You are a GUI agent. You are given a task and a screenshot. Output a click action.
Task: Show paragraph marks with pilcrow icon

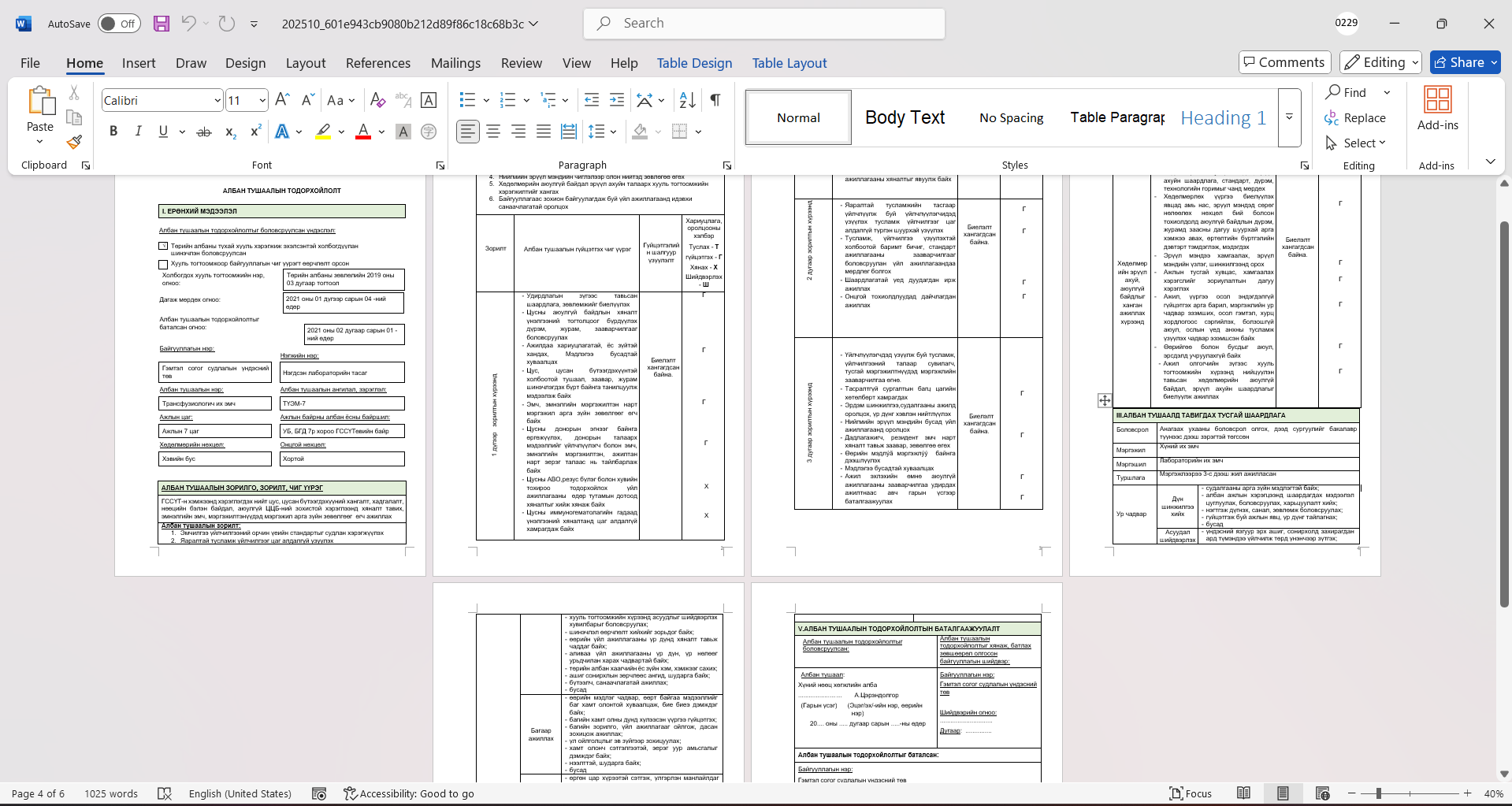715,100
